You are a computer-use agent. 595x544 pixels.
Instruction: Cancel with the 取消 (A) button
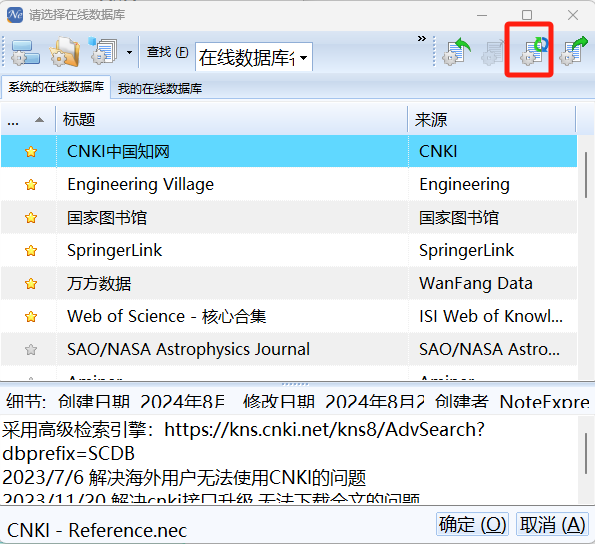552,525
